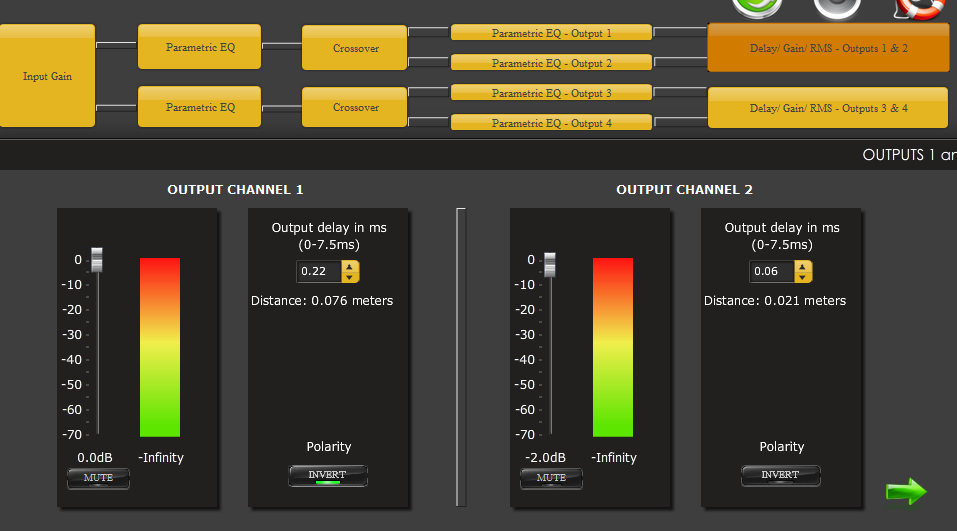Decrease Channel 2 output delay with down arrow
957x531 pixels.
pos(803,277)
